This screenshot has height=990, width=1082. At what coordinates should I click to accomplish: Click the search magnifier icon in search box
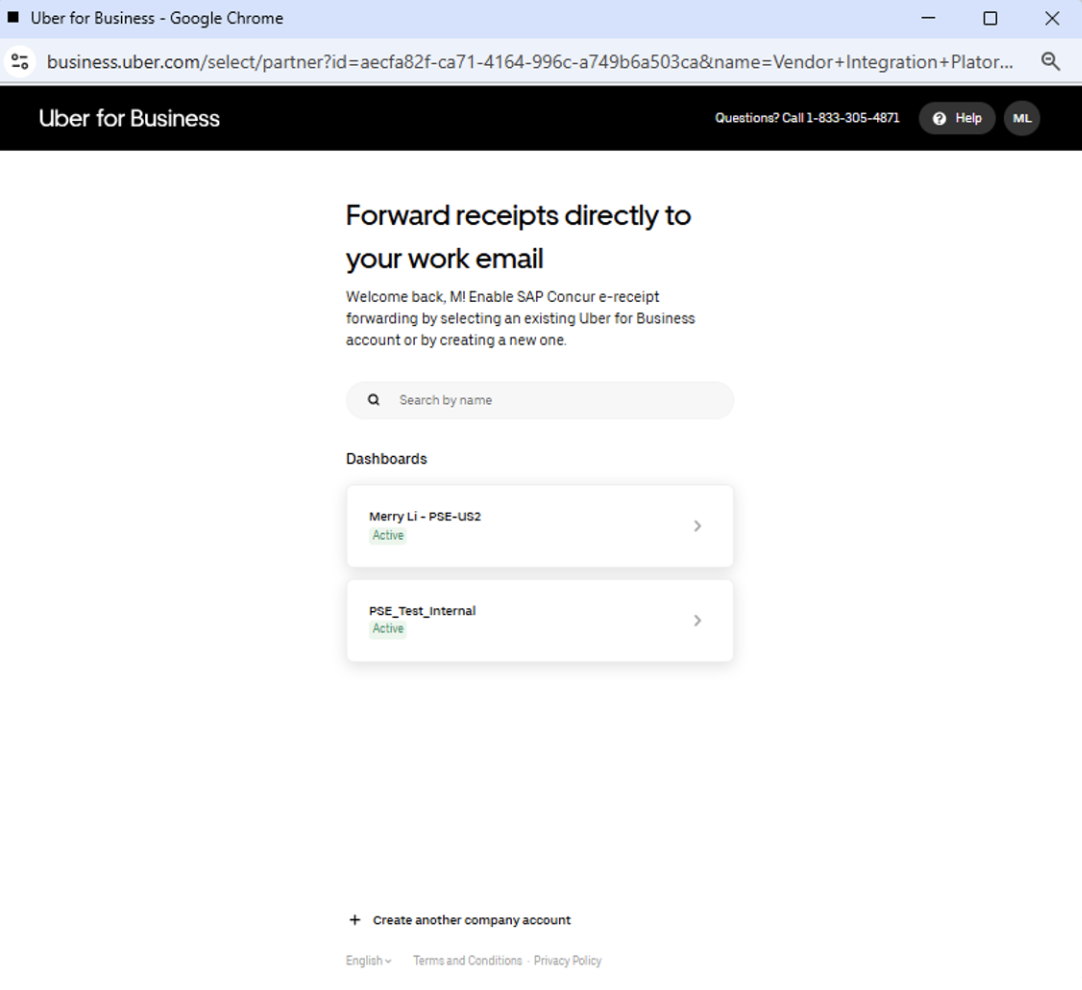tap(373, 400)
